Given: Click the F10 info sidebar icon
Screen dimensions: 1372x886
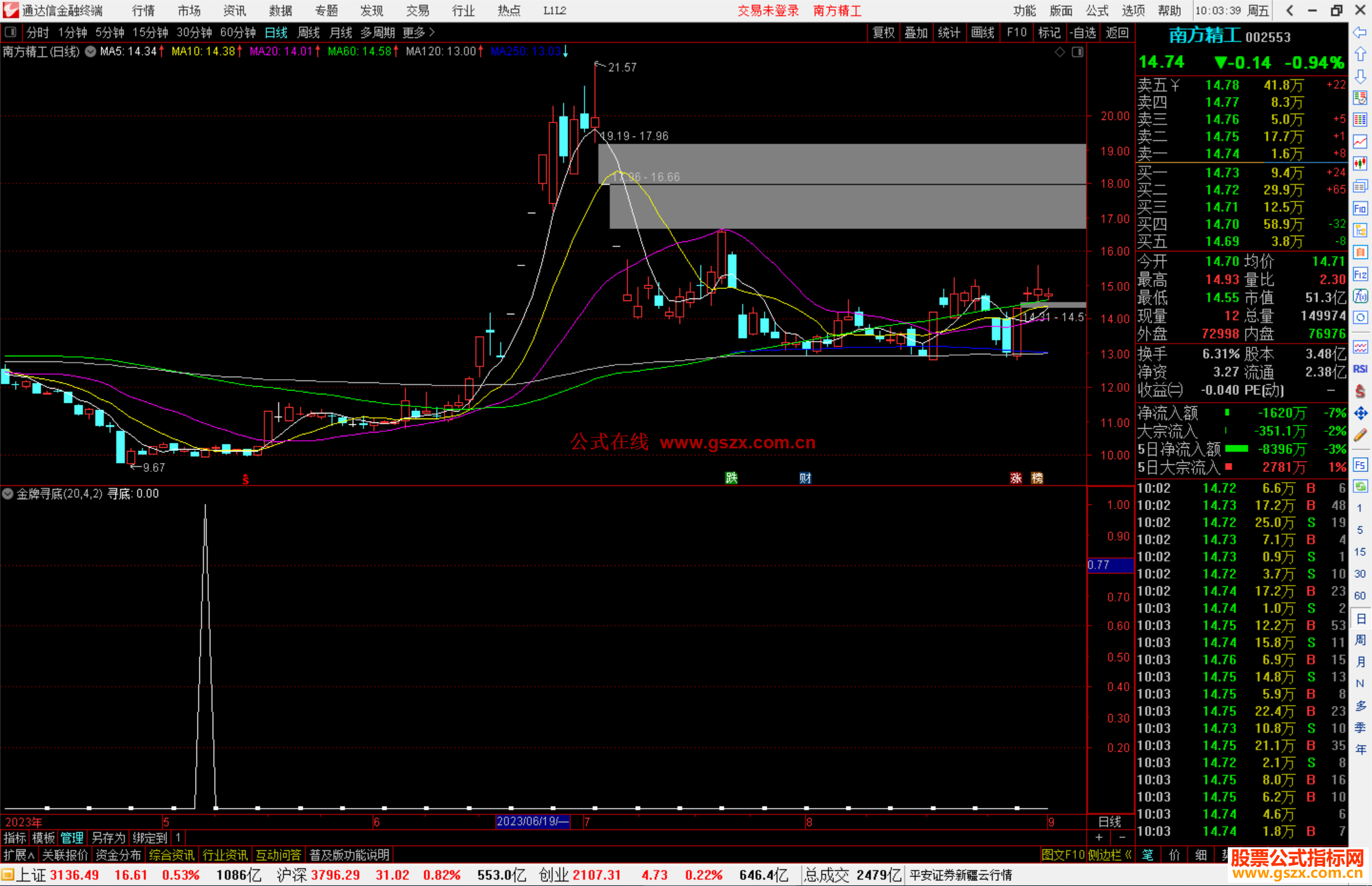Looking at the screenshot, I should pos(1360,208).
